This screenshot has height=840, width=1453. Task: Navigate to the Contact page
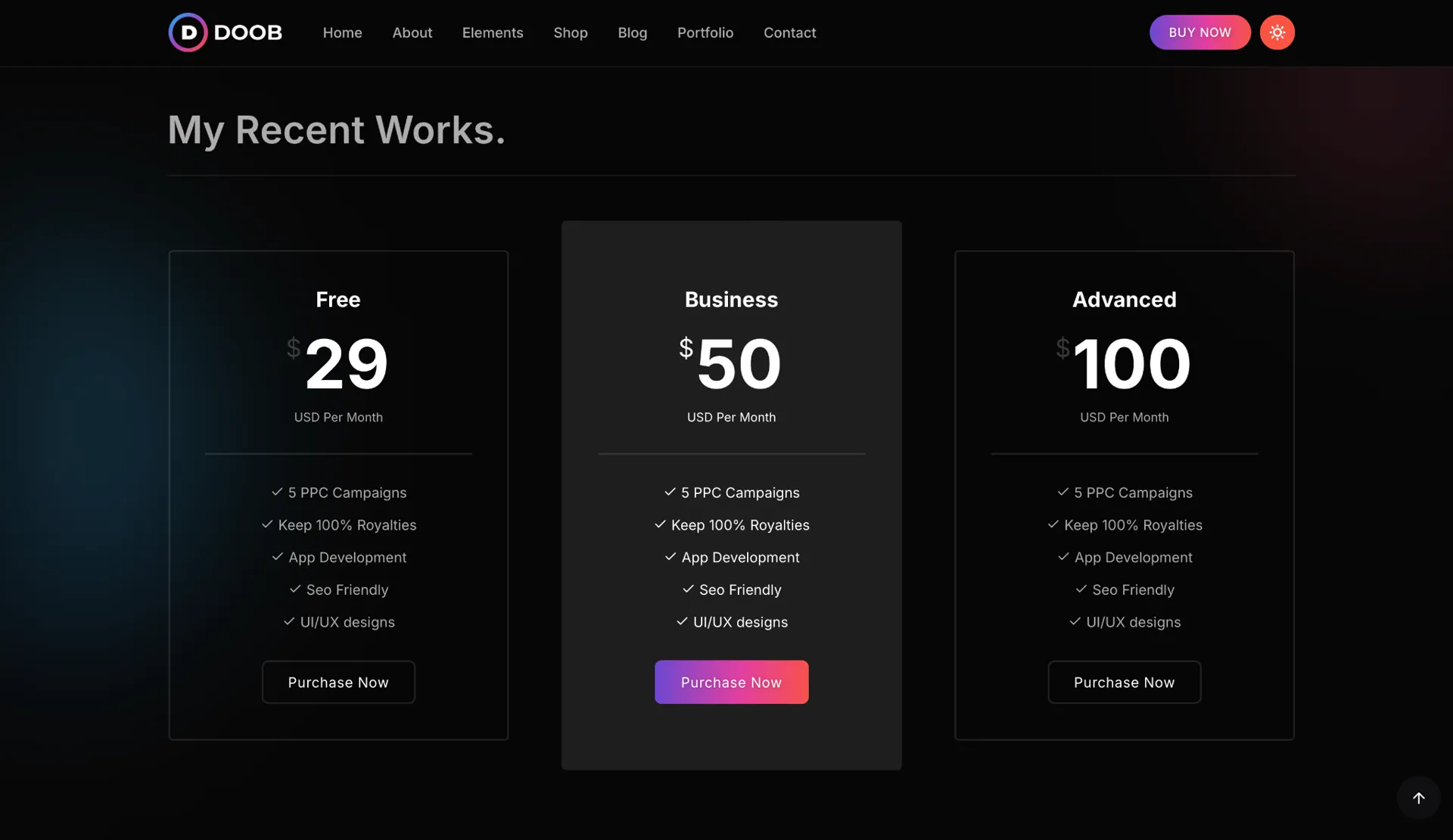coord(789,33)
